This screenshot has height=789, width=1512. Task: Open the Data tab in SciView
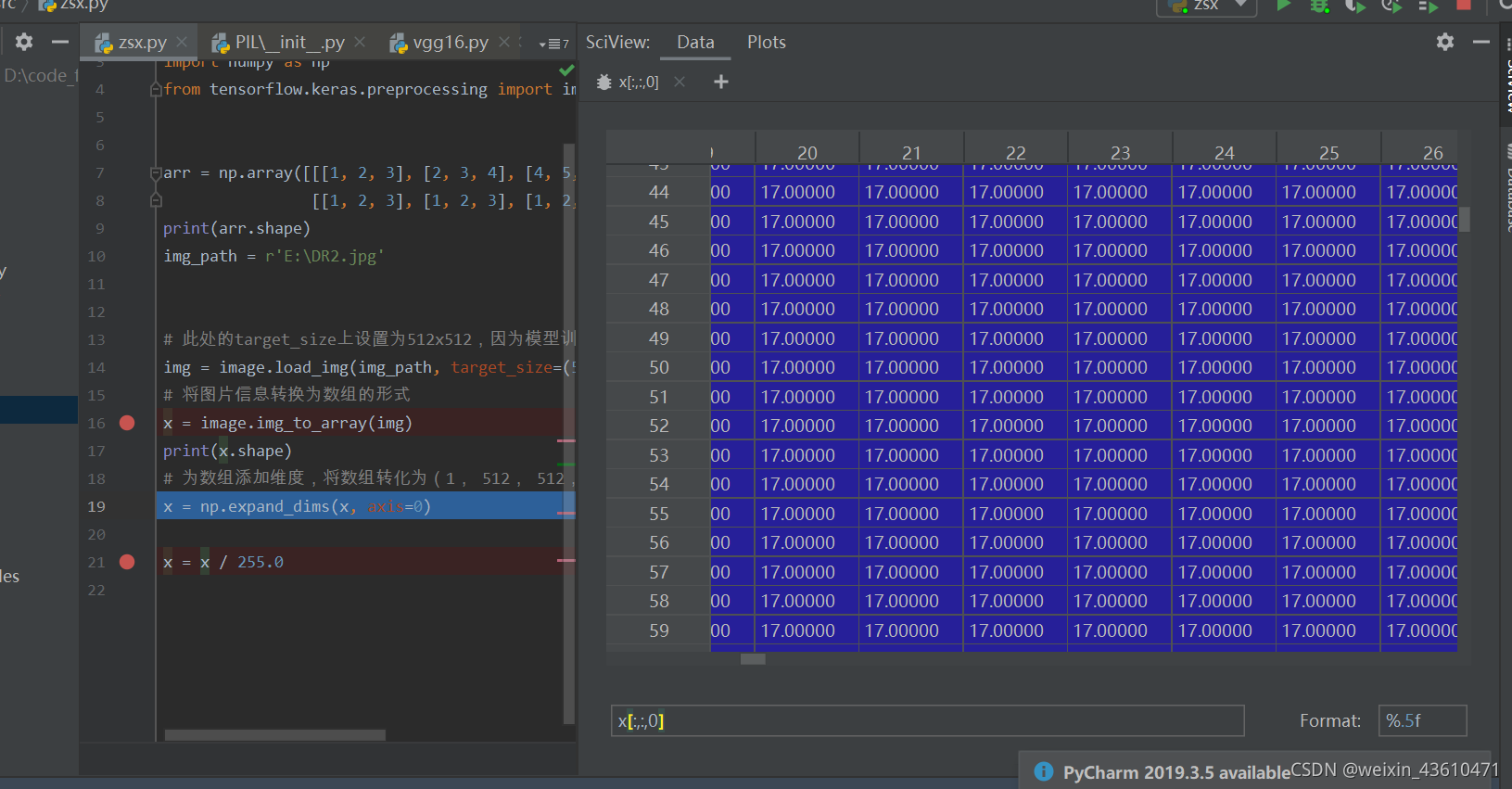click(x=695, y=43)
